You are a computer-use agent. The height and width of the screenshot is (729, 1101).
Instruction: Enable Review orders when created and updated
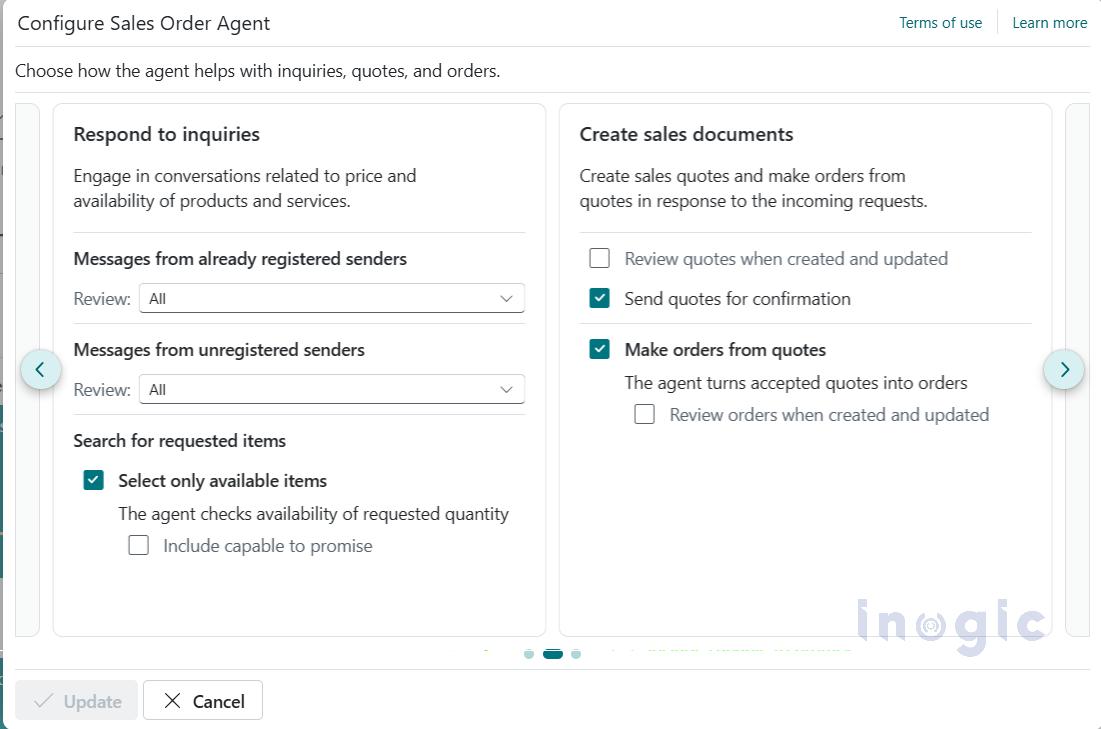(x=645, y=414)
